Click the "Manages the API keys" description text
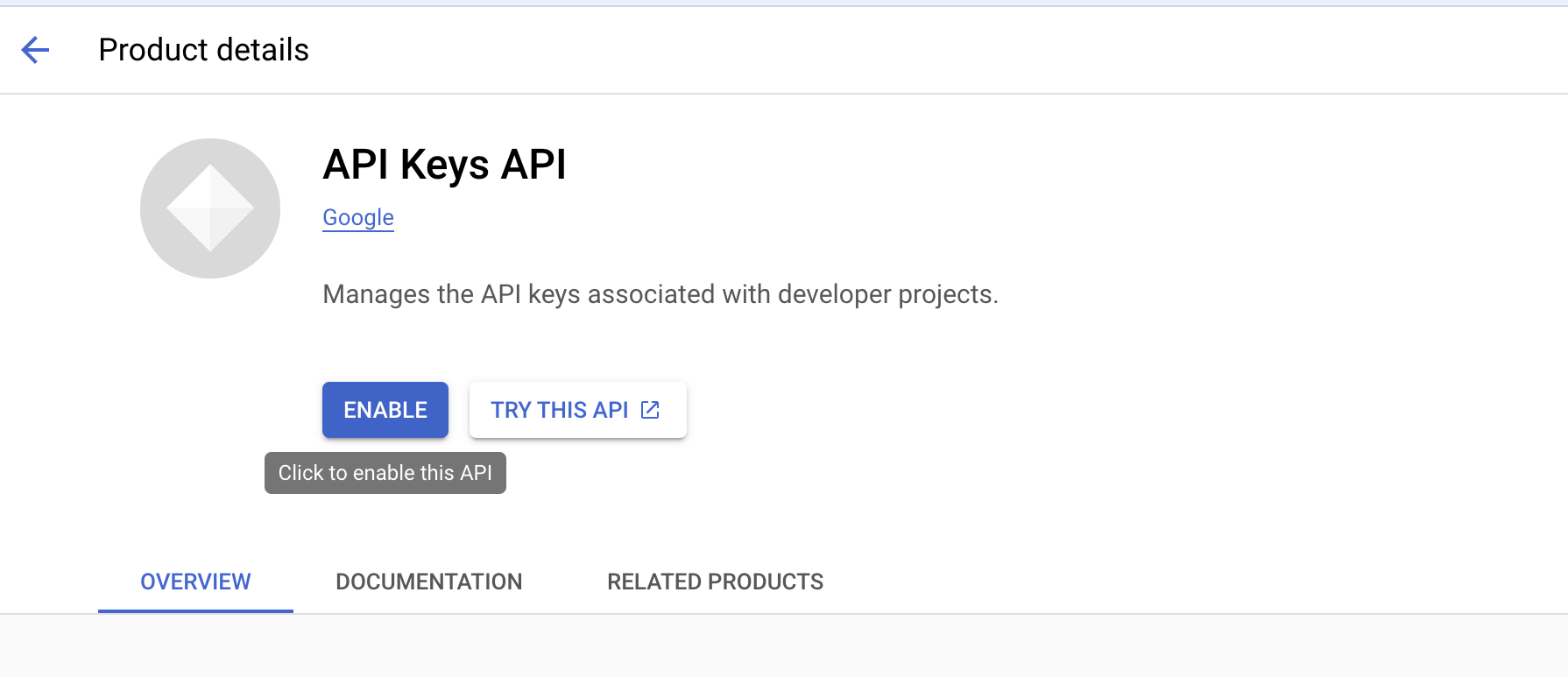This screenshot has width=1568, height=677. [x=660, y=294]
